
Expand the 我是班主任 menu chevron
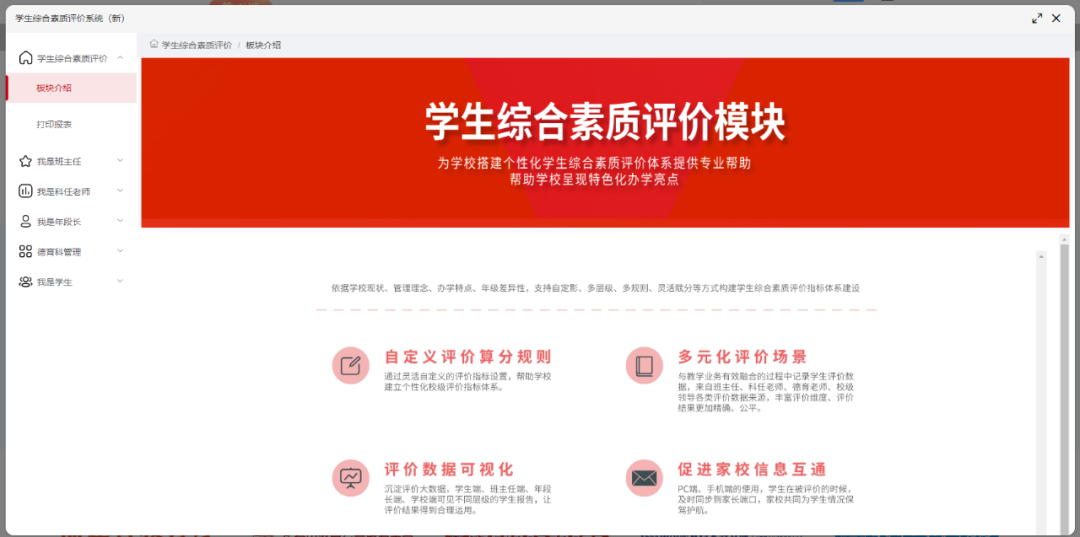tap(120, 160)
